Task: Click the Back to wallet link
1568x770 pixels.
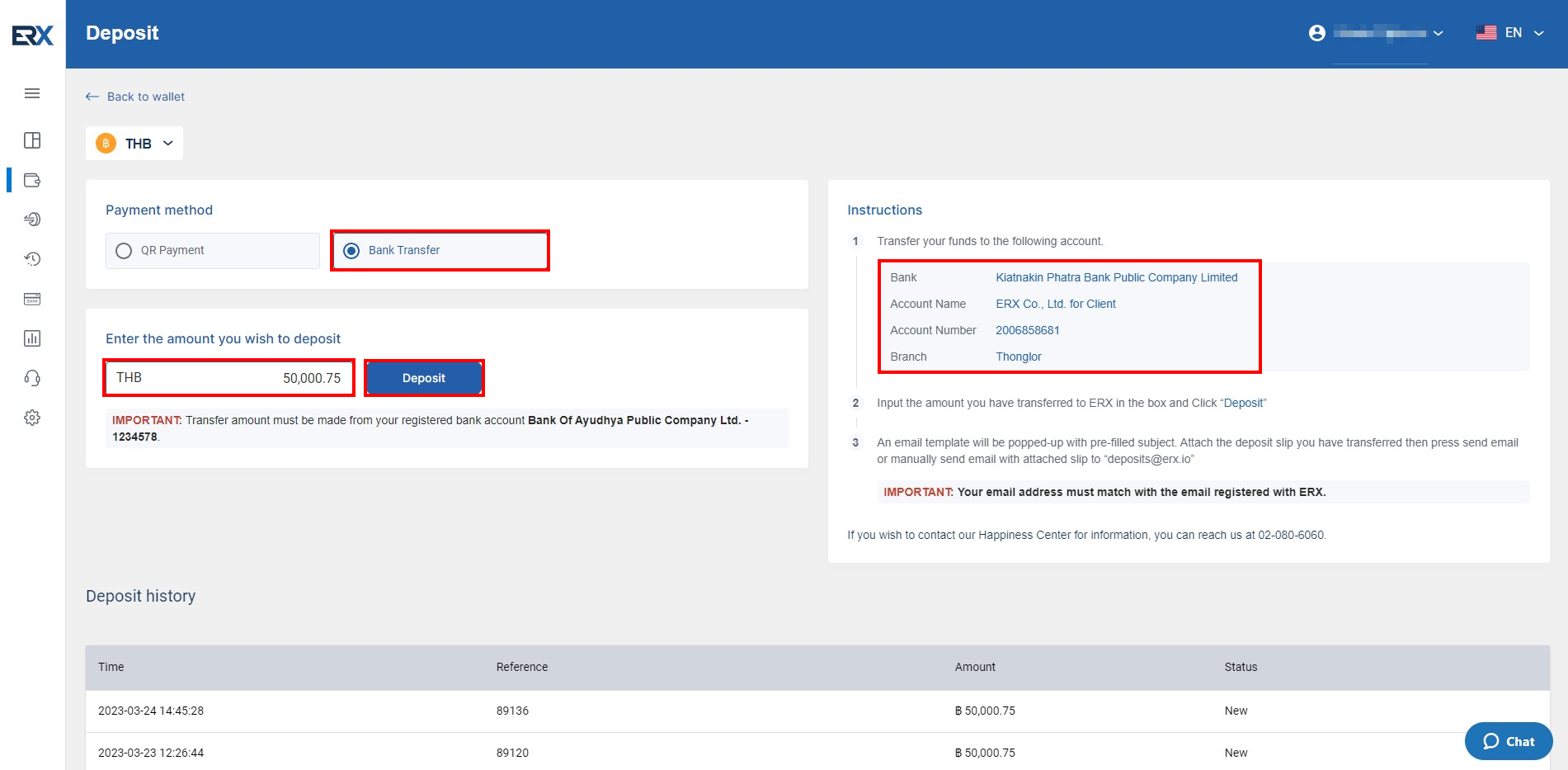Action: coord(146,97)
